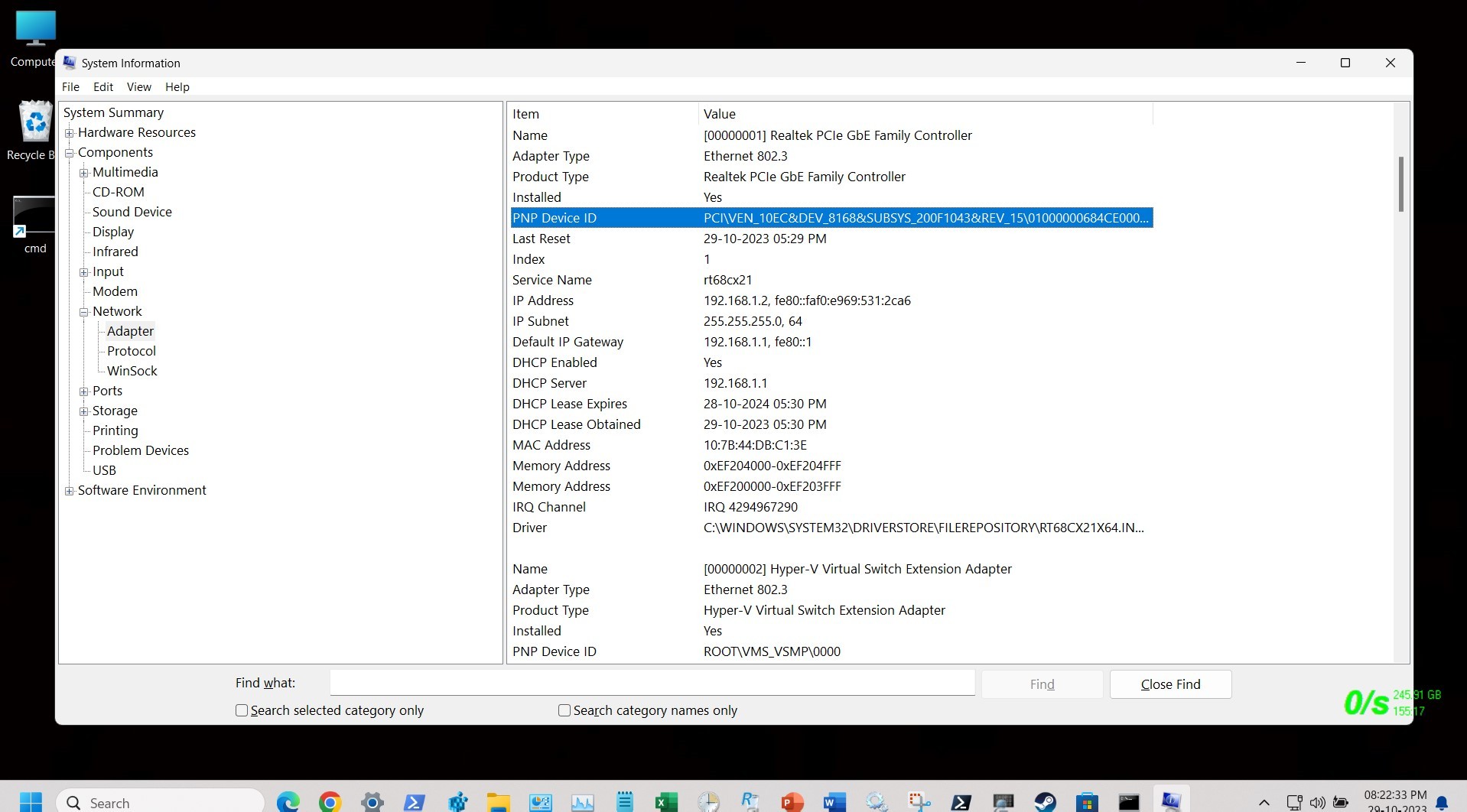Open the network status tray icon

[1294, 803]
